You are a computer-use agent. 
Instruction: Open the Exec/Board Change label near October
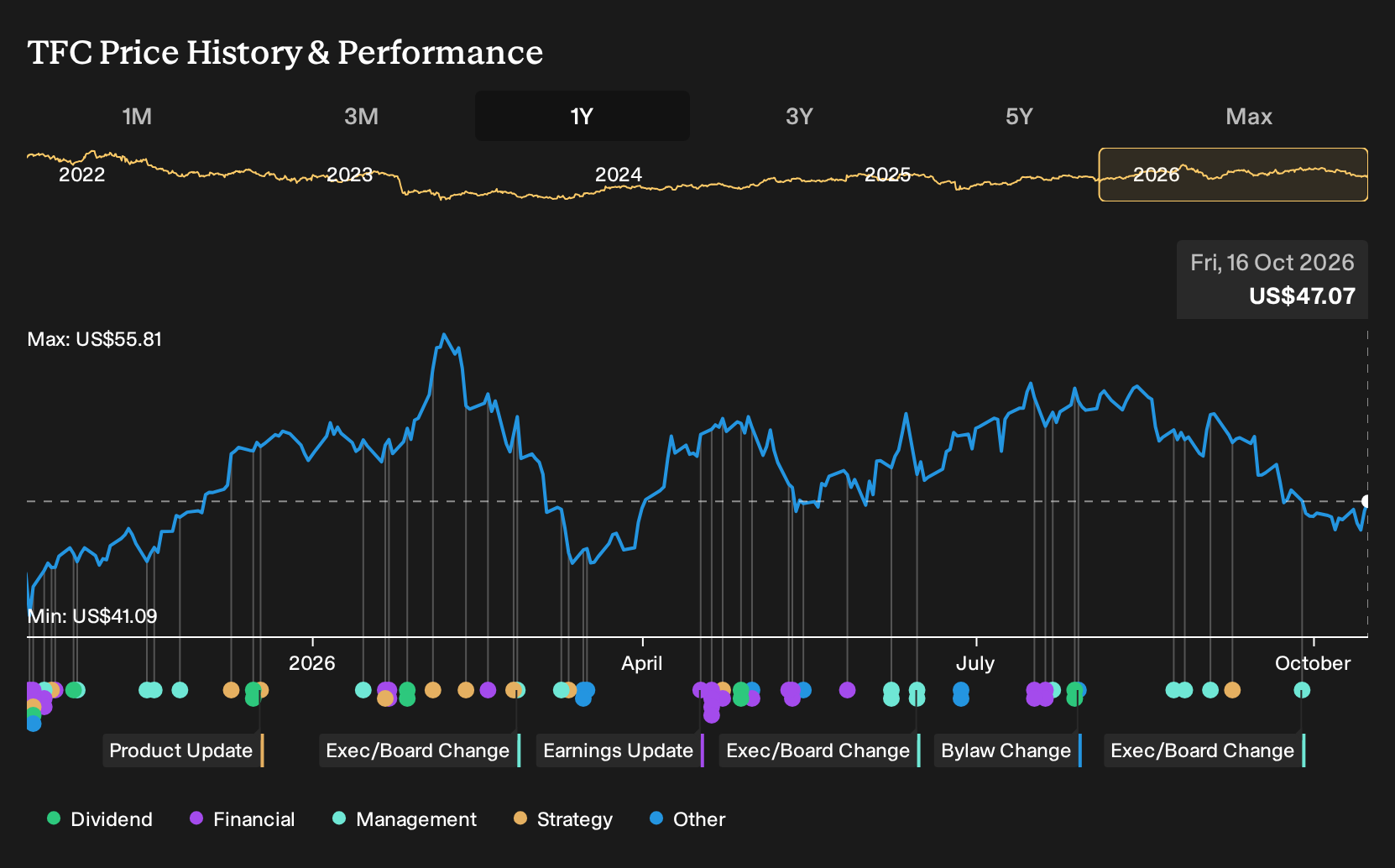pyautogui.click(x=1204, y=750)
